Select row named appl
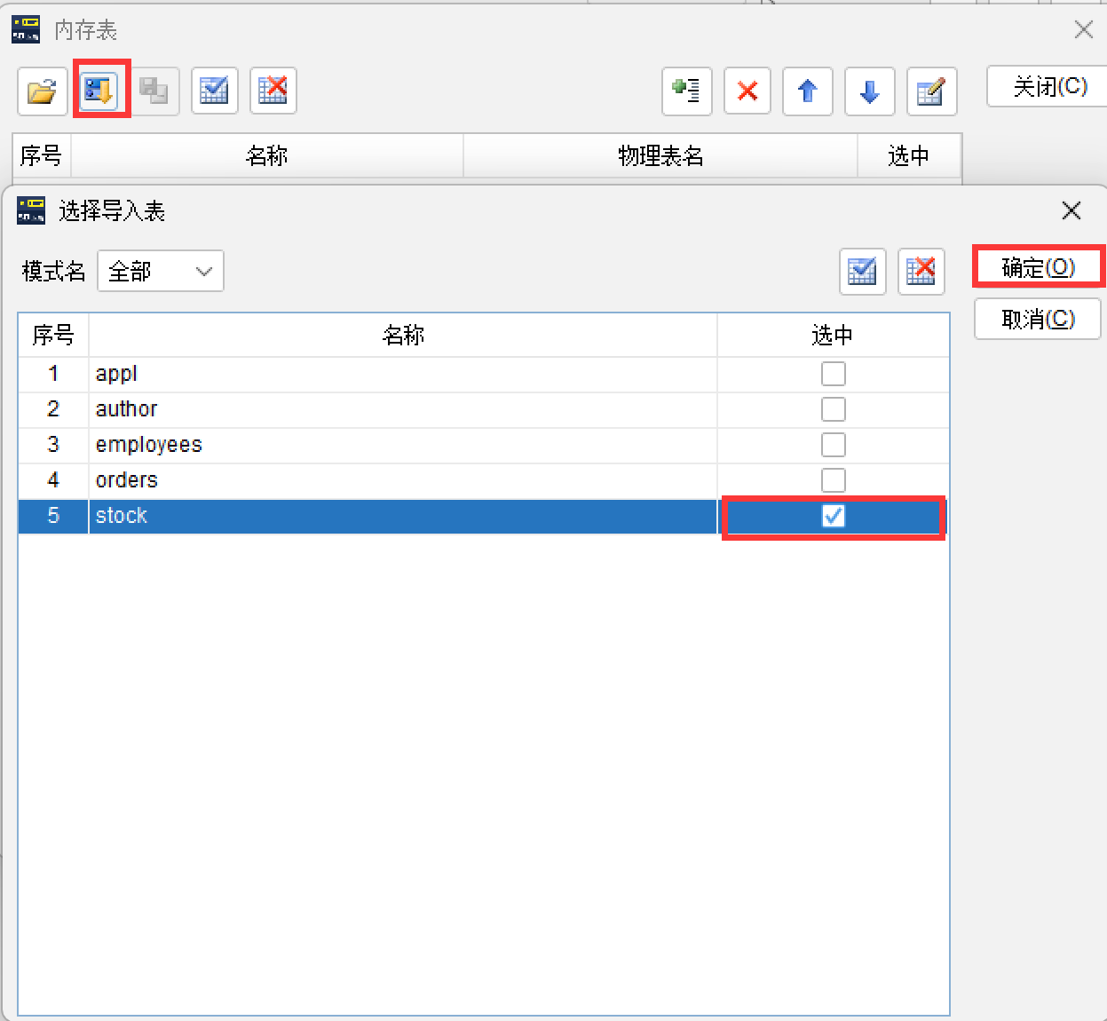1107x1021 pixels. click(484, 374)
